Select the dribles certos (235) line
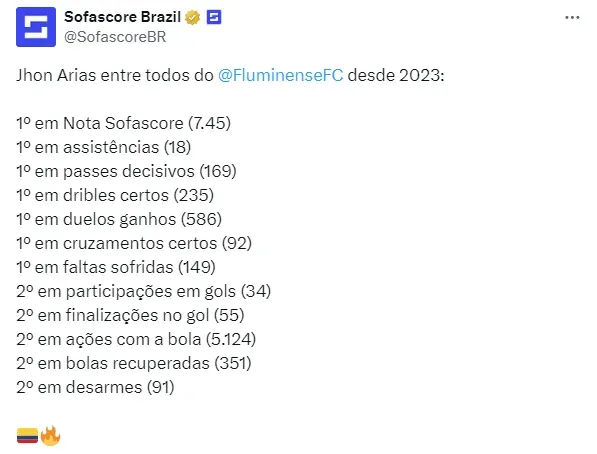The width and height of the screenshot is (597, 454). point(115,195)
